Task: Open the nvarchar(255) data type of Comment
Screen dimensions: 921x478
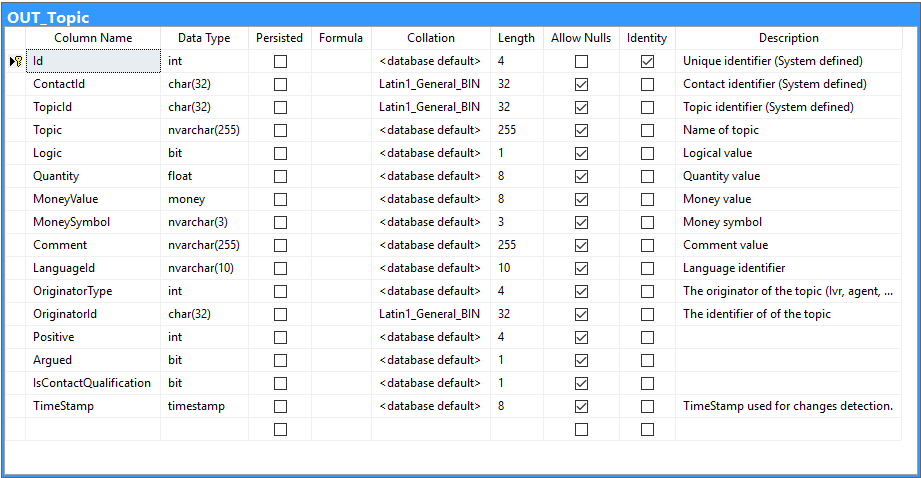Action: click(x=204, y=245)
